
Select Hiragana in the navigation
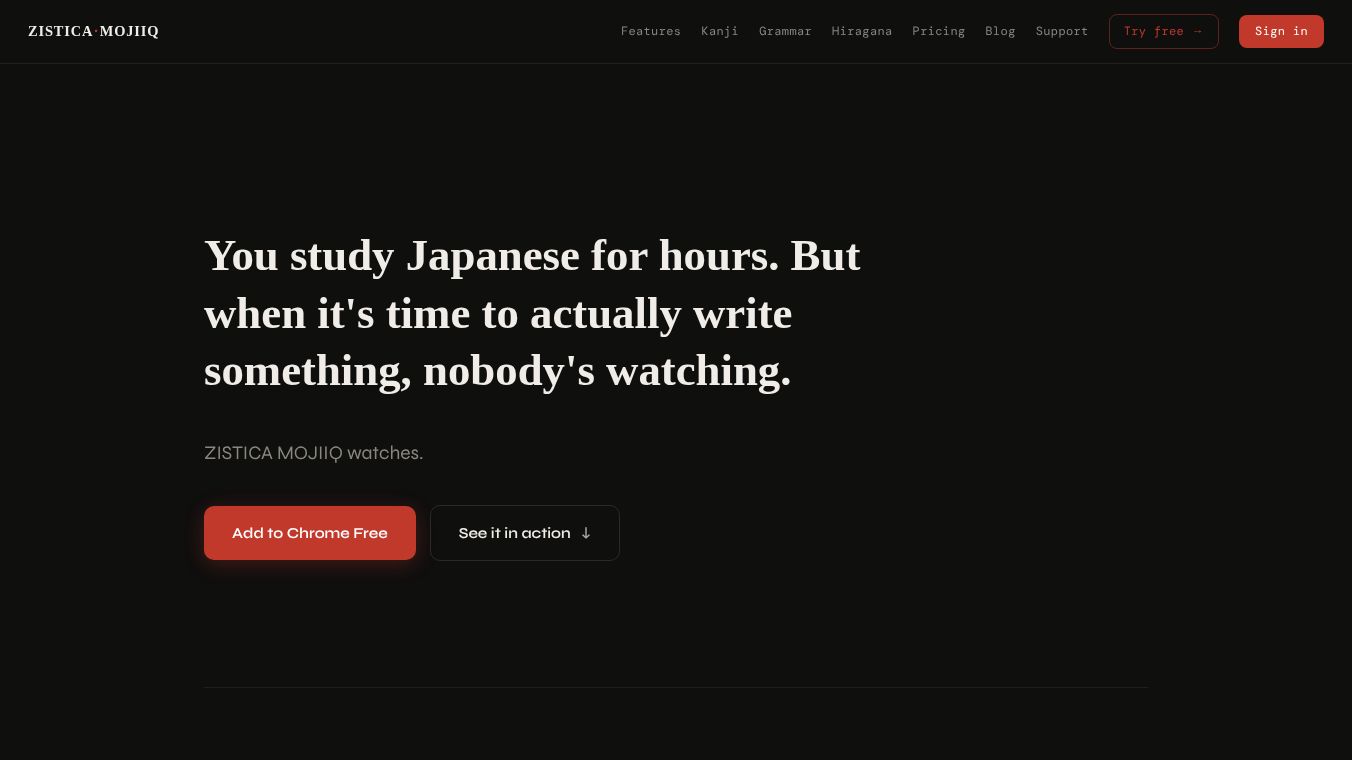point(862,31)
